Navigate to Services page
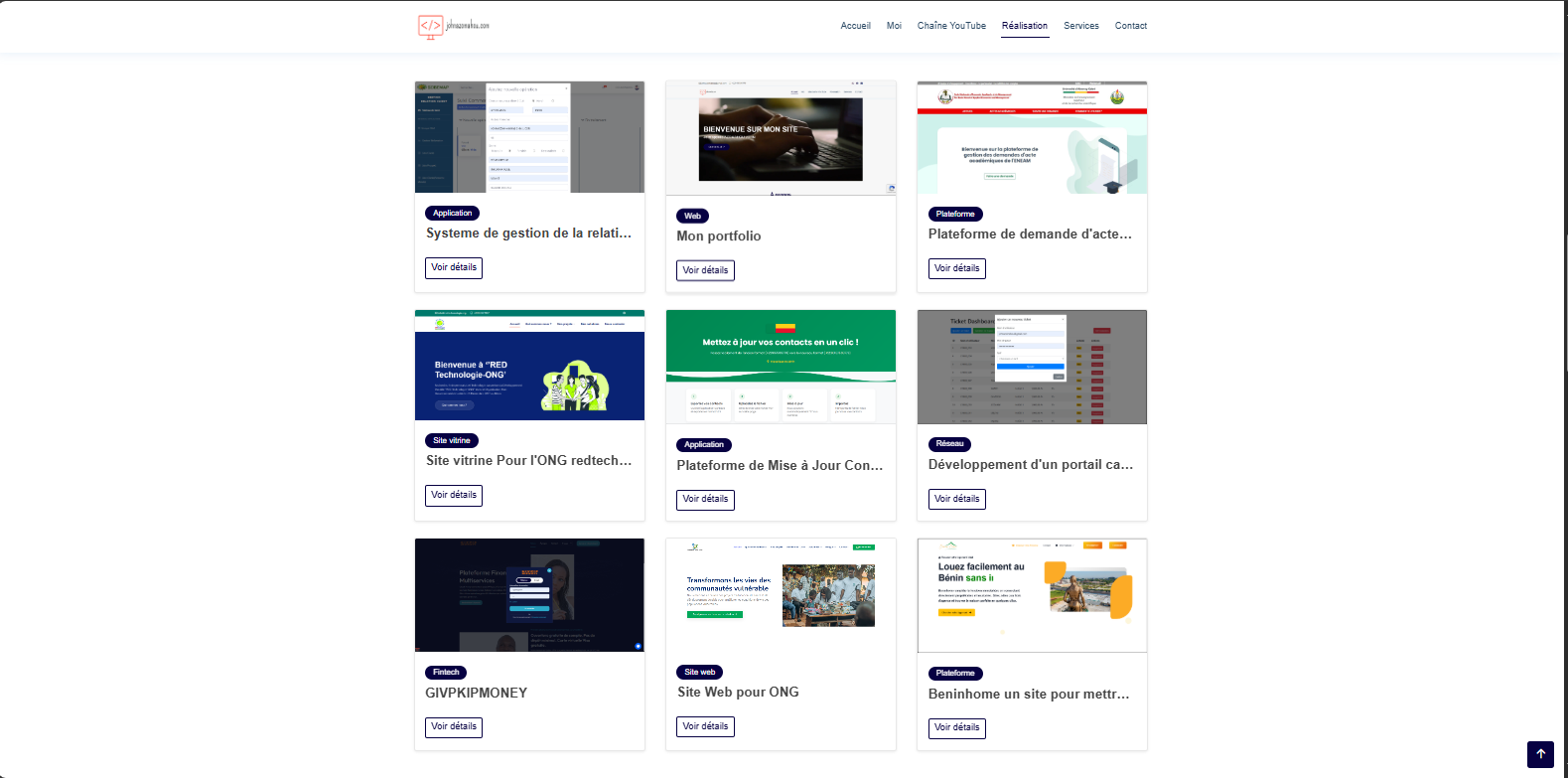This screenshot has height=778, width=1568. click(1080, 26)
